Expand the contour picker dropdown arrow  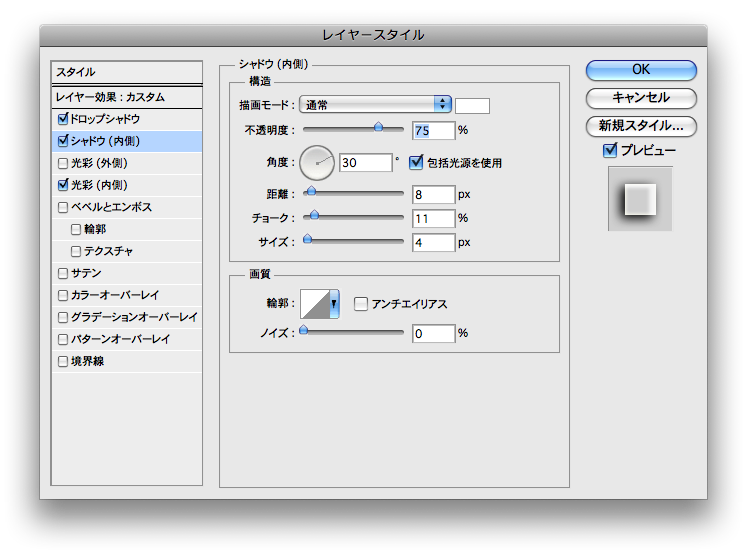pos(334,303)
